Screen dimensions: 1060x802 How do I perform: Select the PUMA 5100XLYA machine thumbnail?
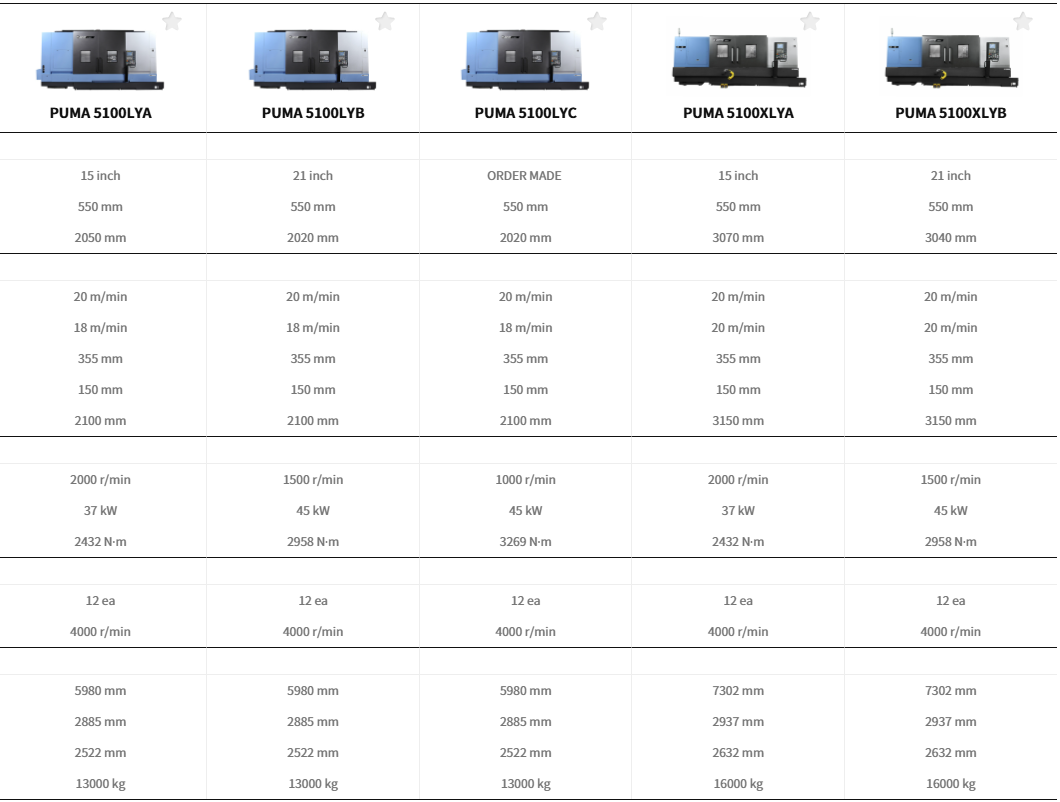click(738, 60)
